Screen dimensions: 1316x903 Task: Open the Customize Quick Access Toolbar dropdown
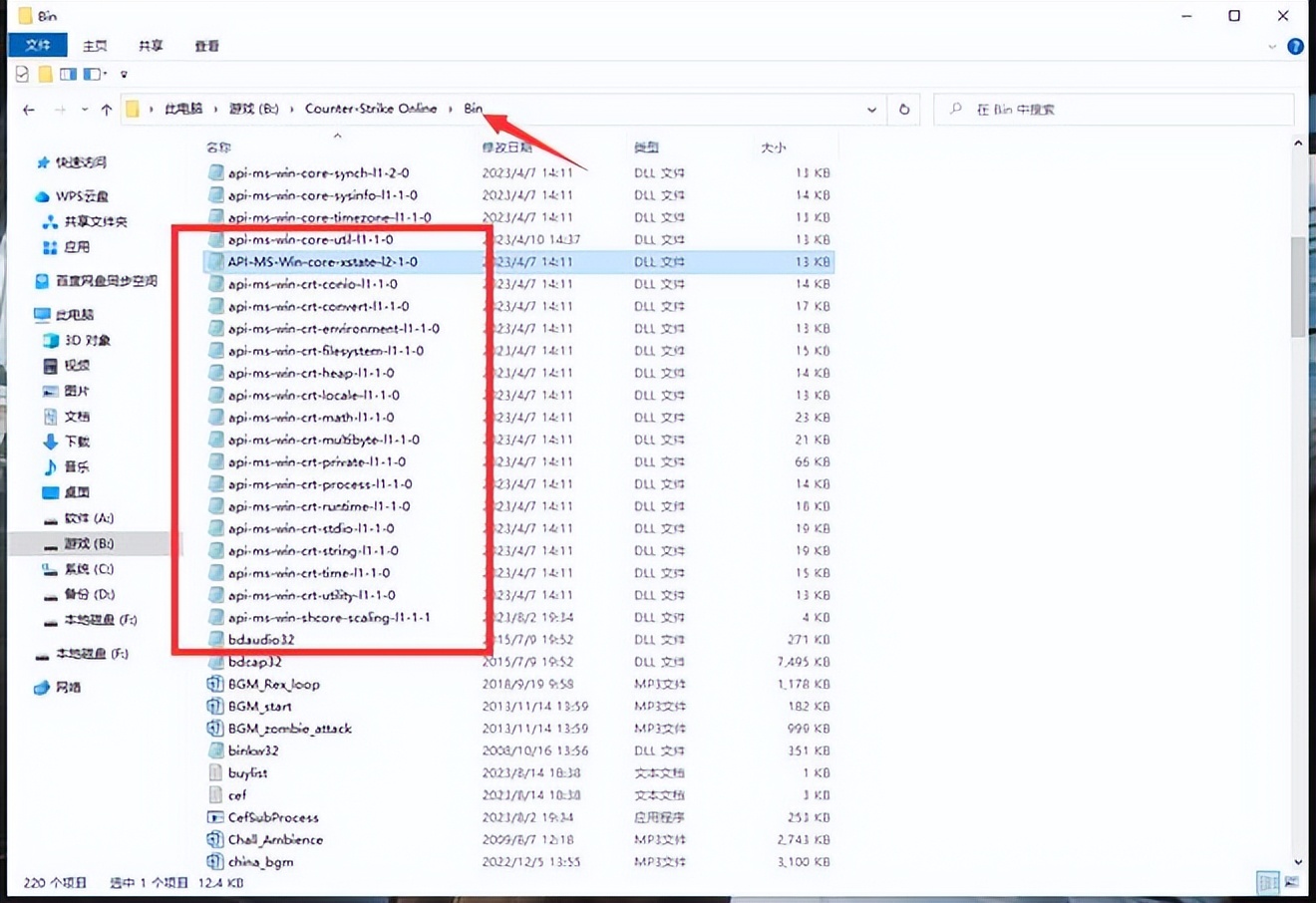point(124,75)
